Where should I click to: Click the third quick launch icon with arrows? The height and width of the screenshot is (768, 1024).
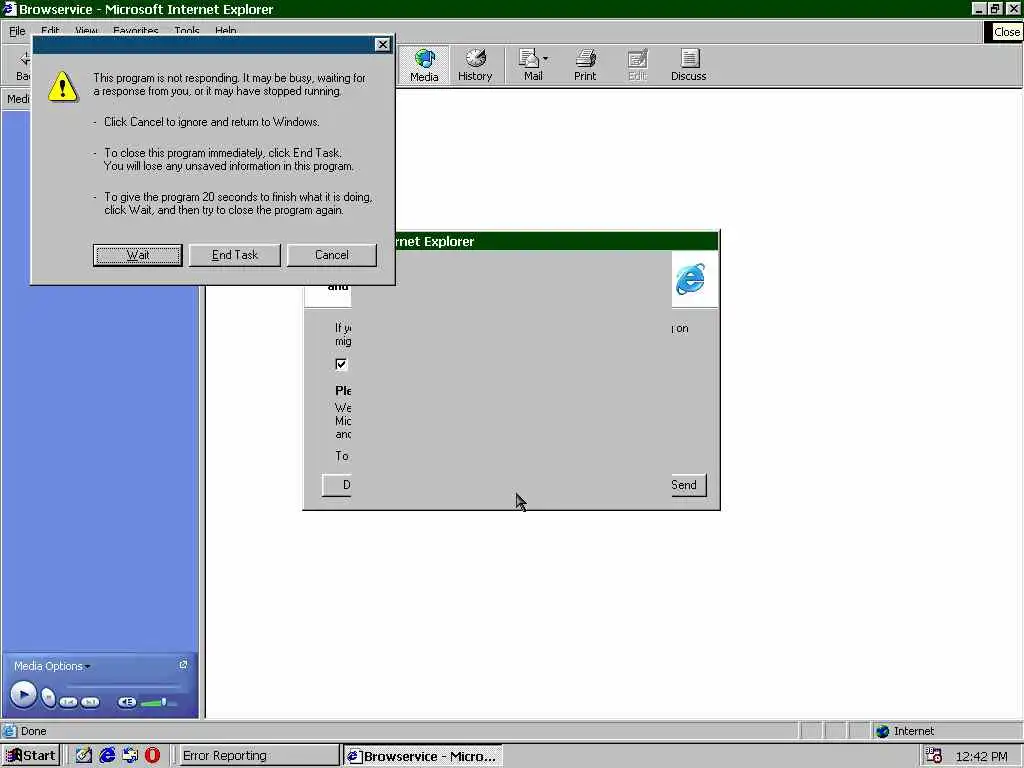(130, 755)
